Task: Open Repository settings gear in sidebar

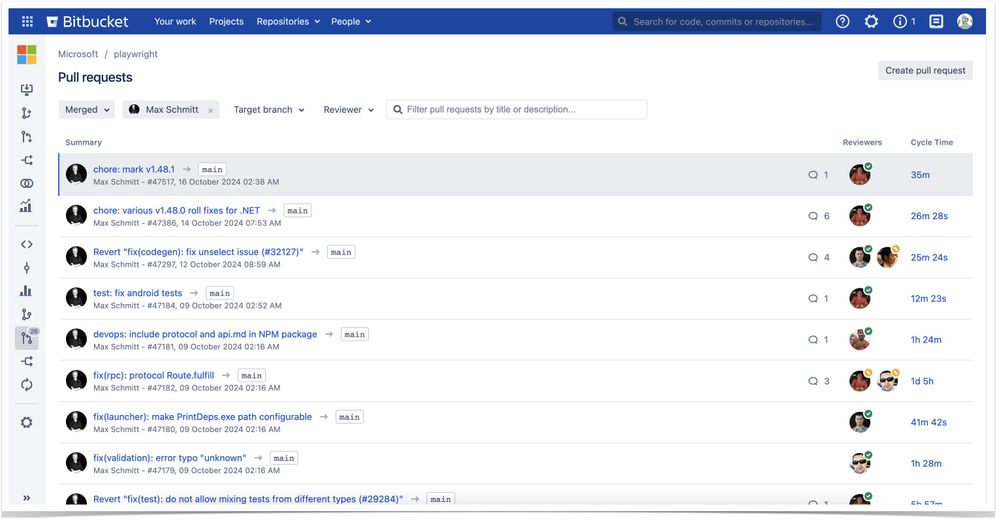Action: point(26,422)
